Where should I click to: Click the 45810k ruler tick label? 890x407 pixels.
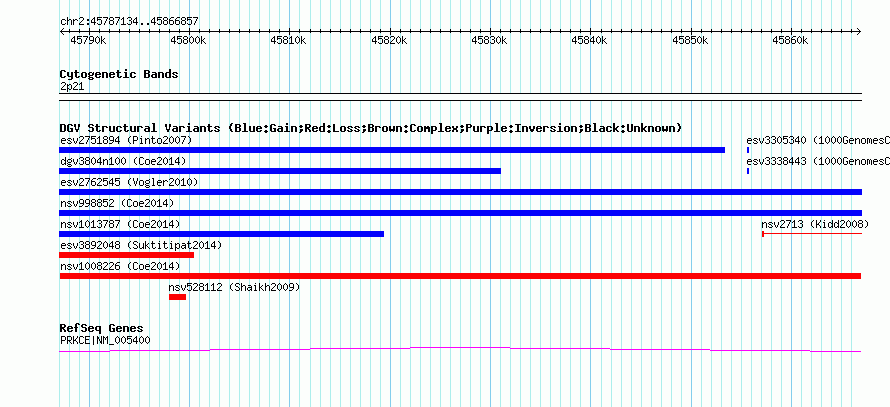click(288, 40)
